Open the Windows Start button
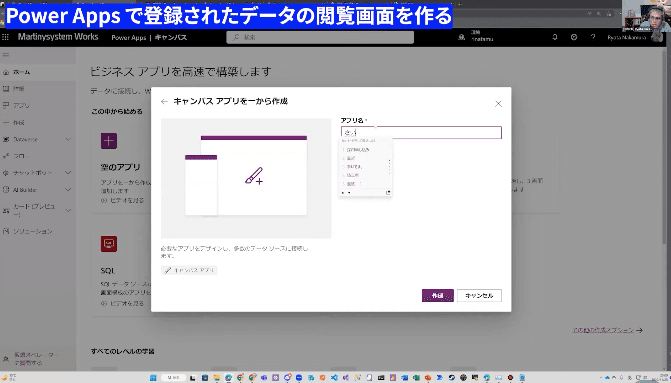This screenshot has height=383, width=671. 153,378
